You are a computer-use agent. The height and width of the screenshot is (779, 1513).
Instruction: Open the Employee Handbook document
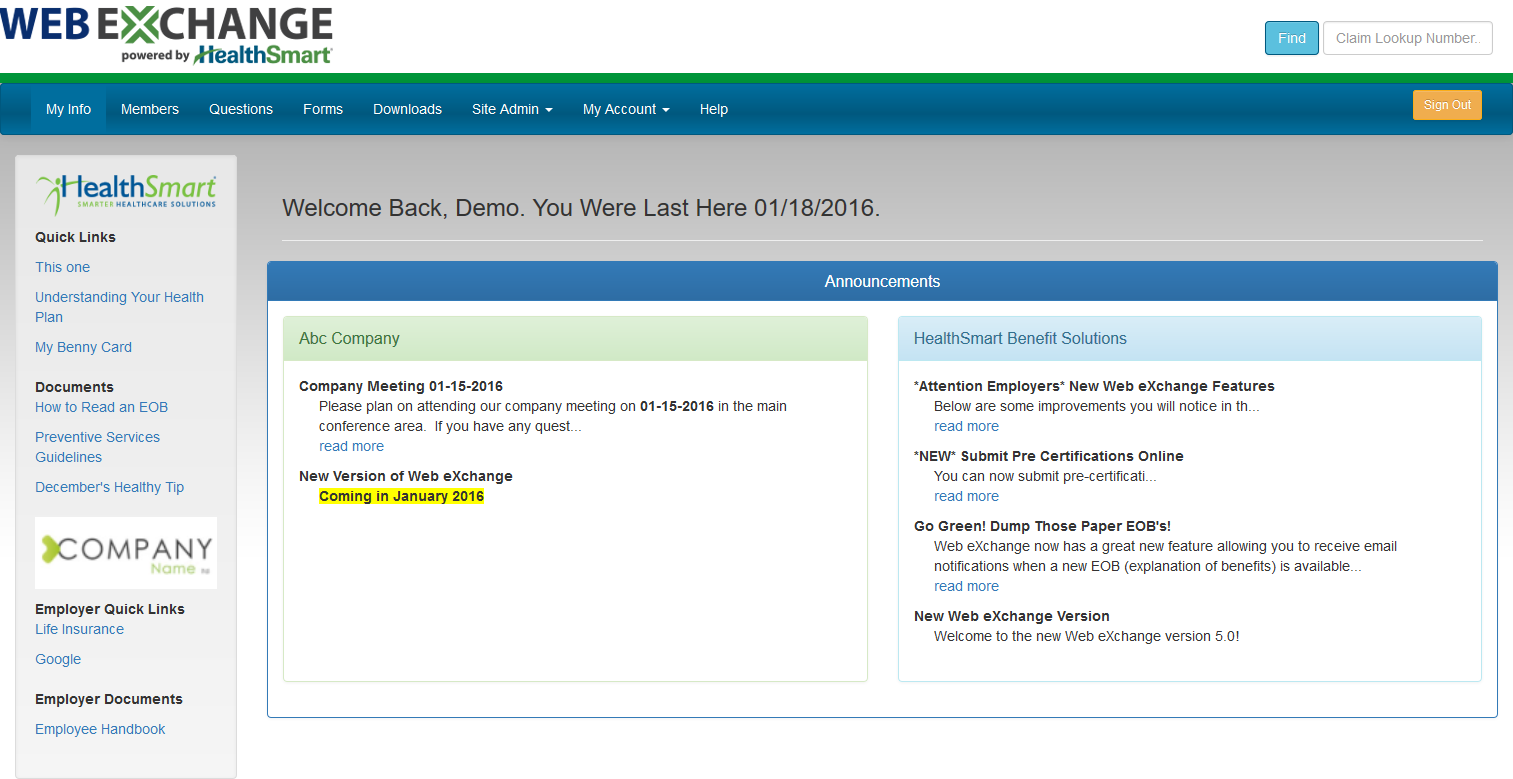100,729
